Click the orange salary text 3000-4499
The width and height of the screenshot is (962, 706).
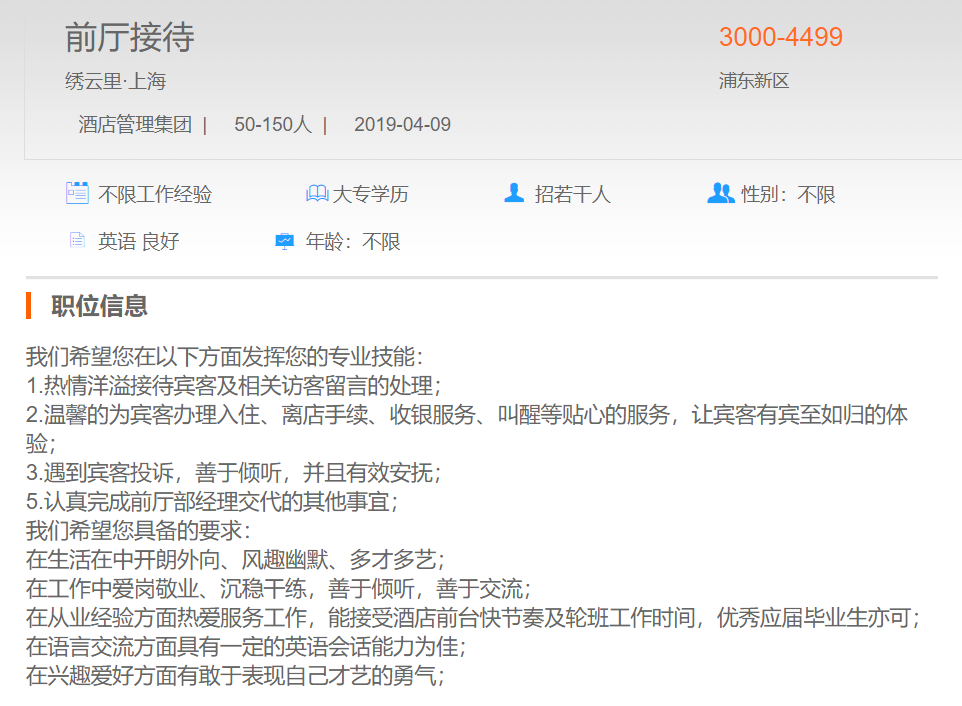(780, 37)
